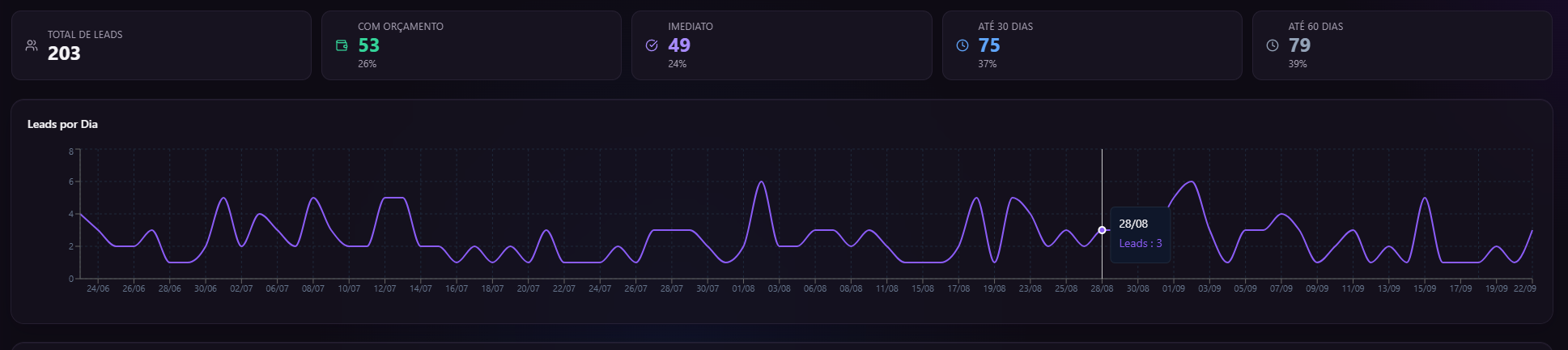Click the y-axis label 8
This screenshot has height=350, width=1568.
71,152
